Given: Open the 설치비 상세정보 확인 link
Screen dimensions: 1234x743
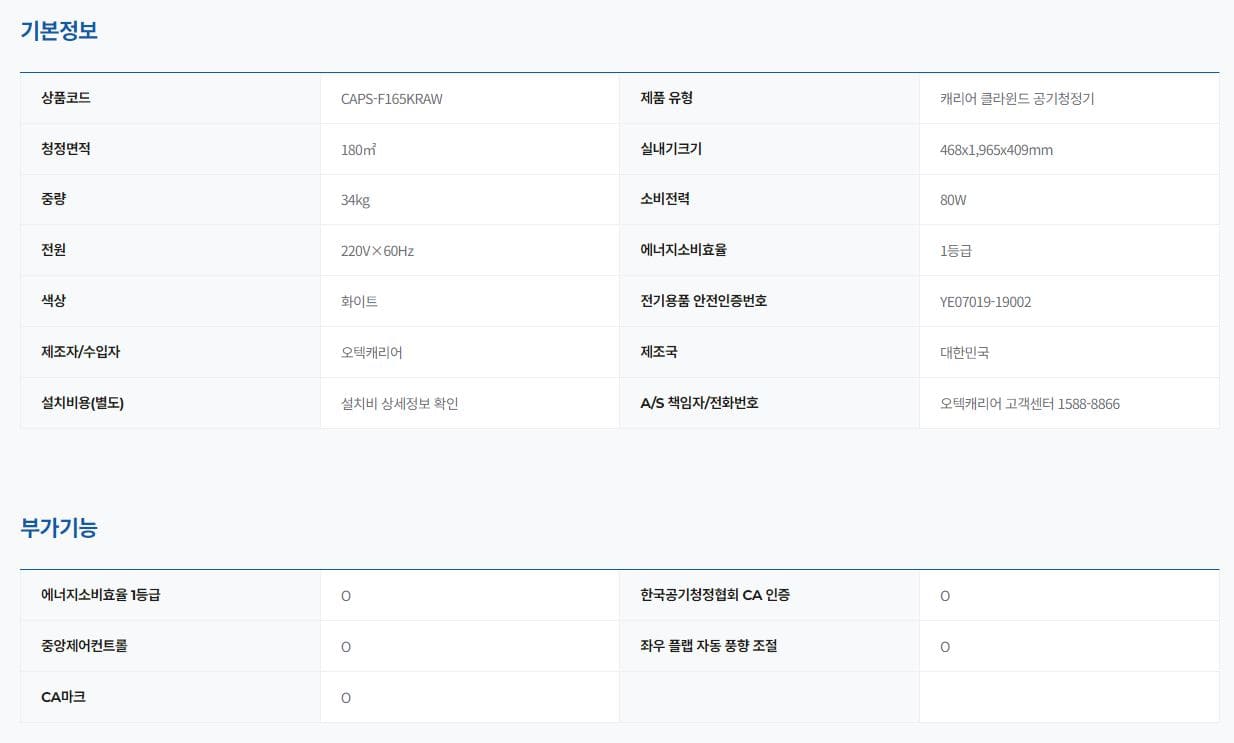Looking at the screenshot, I should 398,403.
